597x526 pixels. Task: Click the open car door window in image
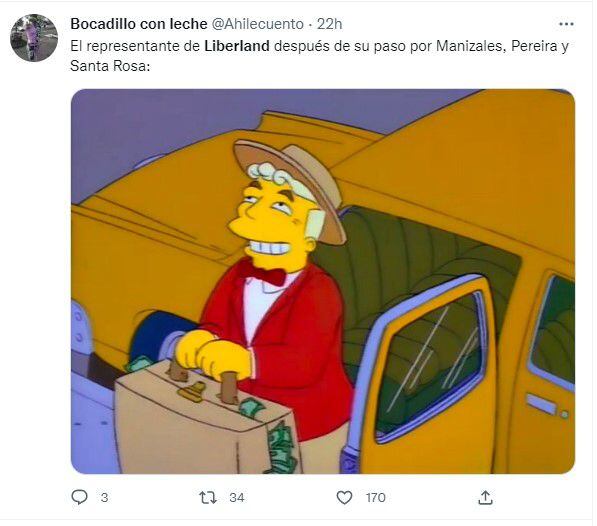tap(428, 367)
